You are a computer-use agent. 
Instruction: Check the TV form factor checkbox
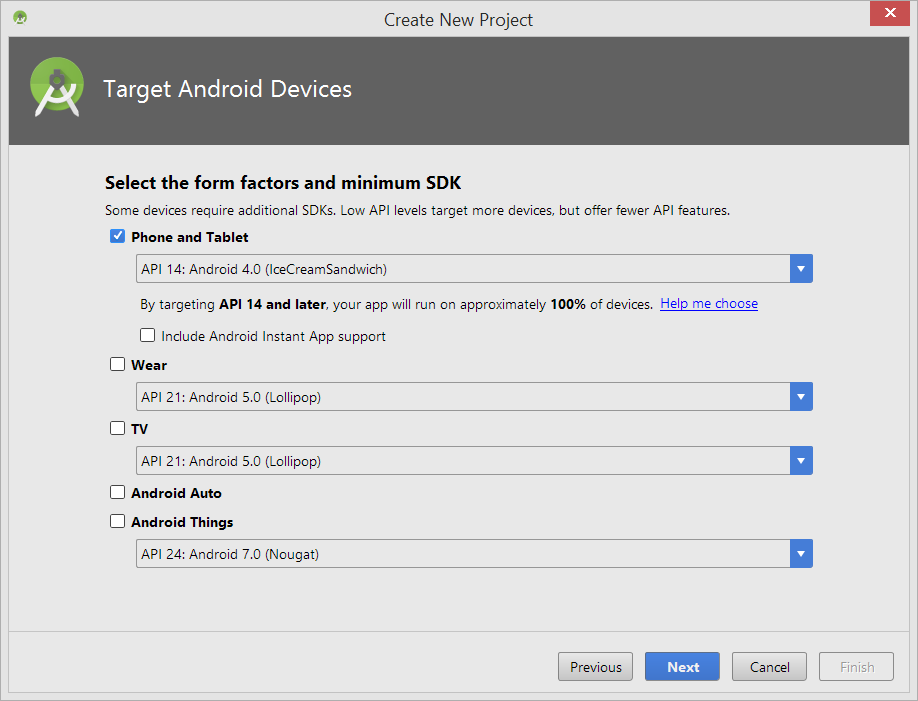point(117,428)
